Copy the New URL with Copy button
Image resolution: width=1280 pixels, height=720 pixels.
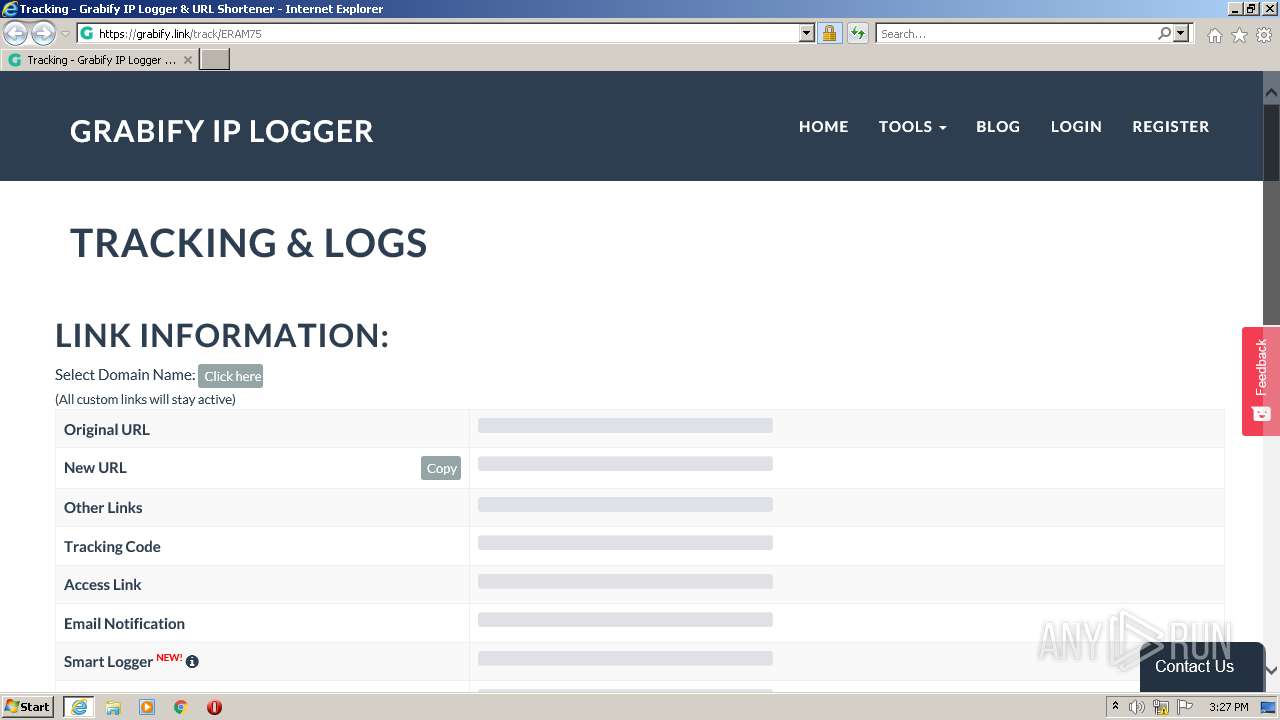tap(441, 468)
